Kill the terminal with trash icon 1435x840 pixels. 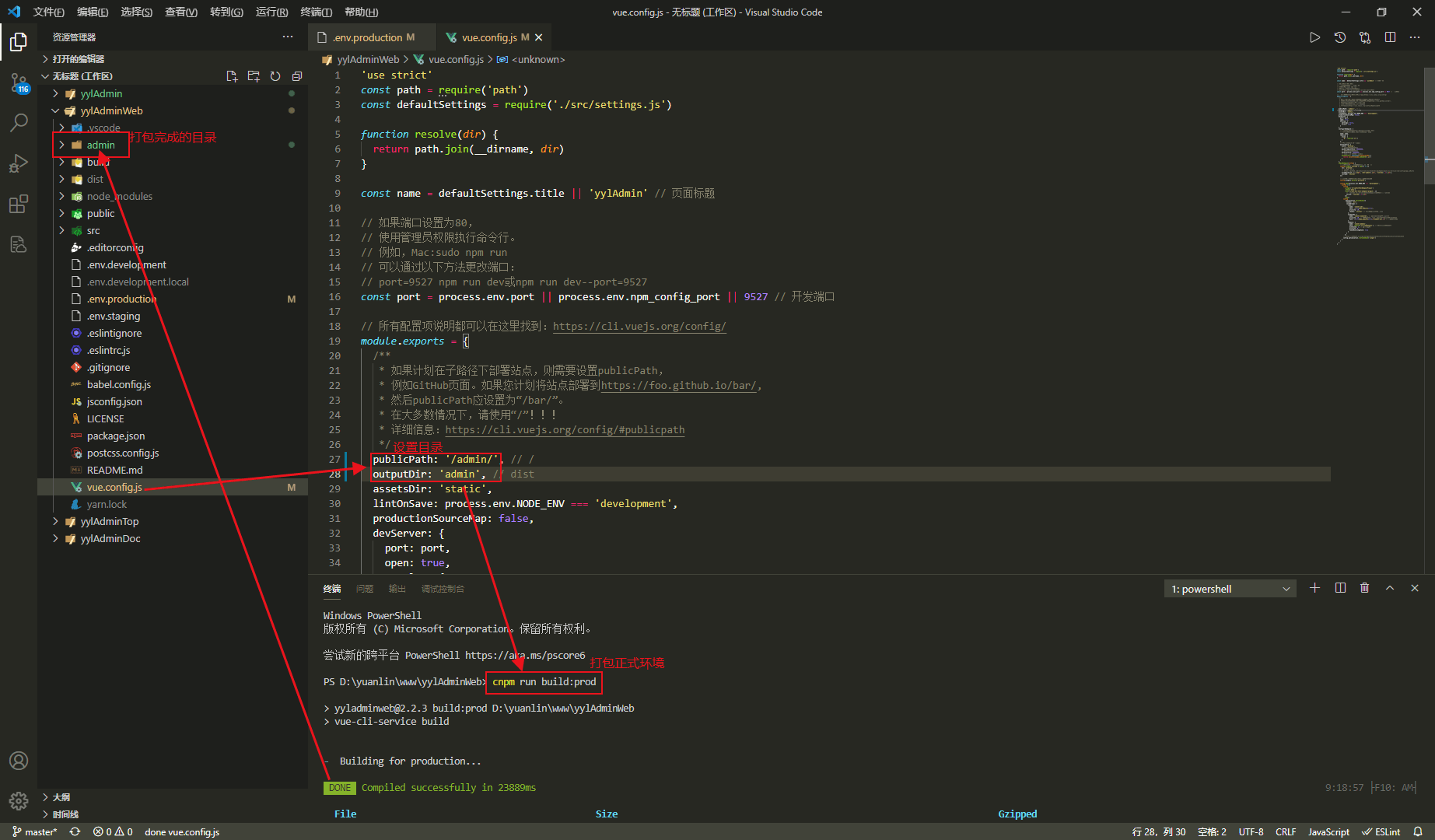1365,588
